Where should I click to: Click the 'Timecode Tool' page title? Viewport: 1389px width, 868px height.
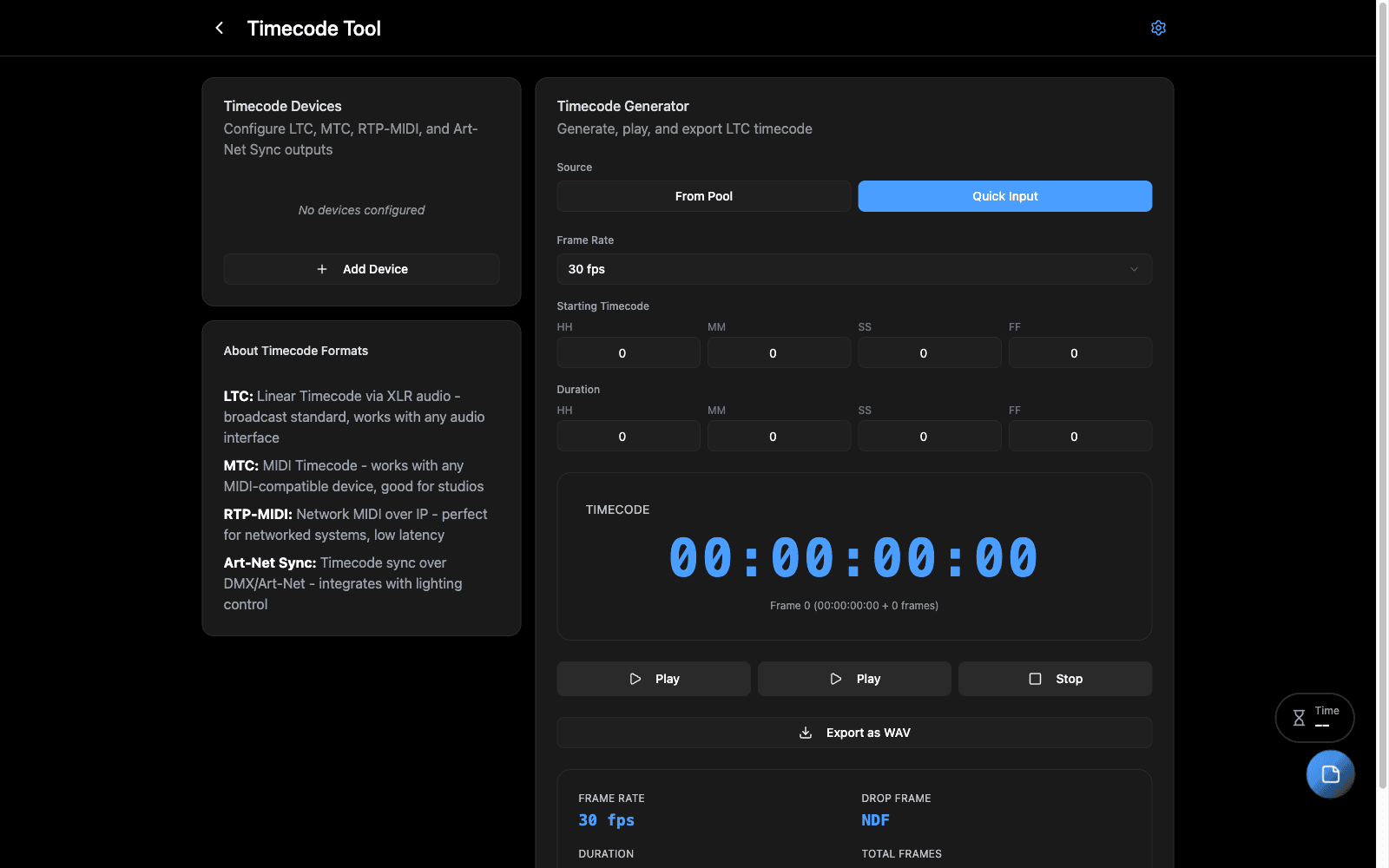(314, 29)
